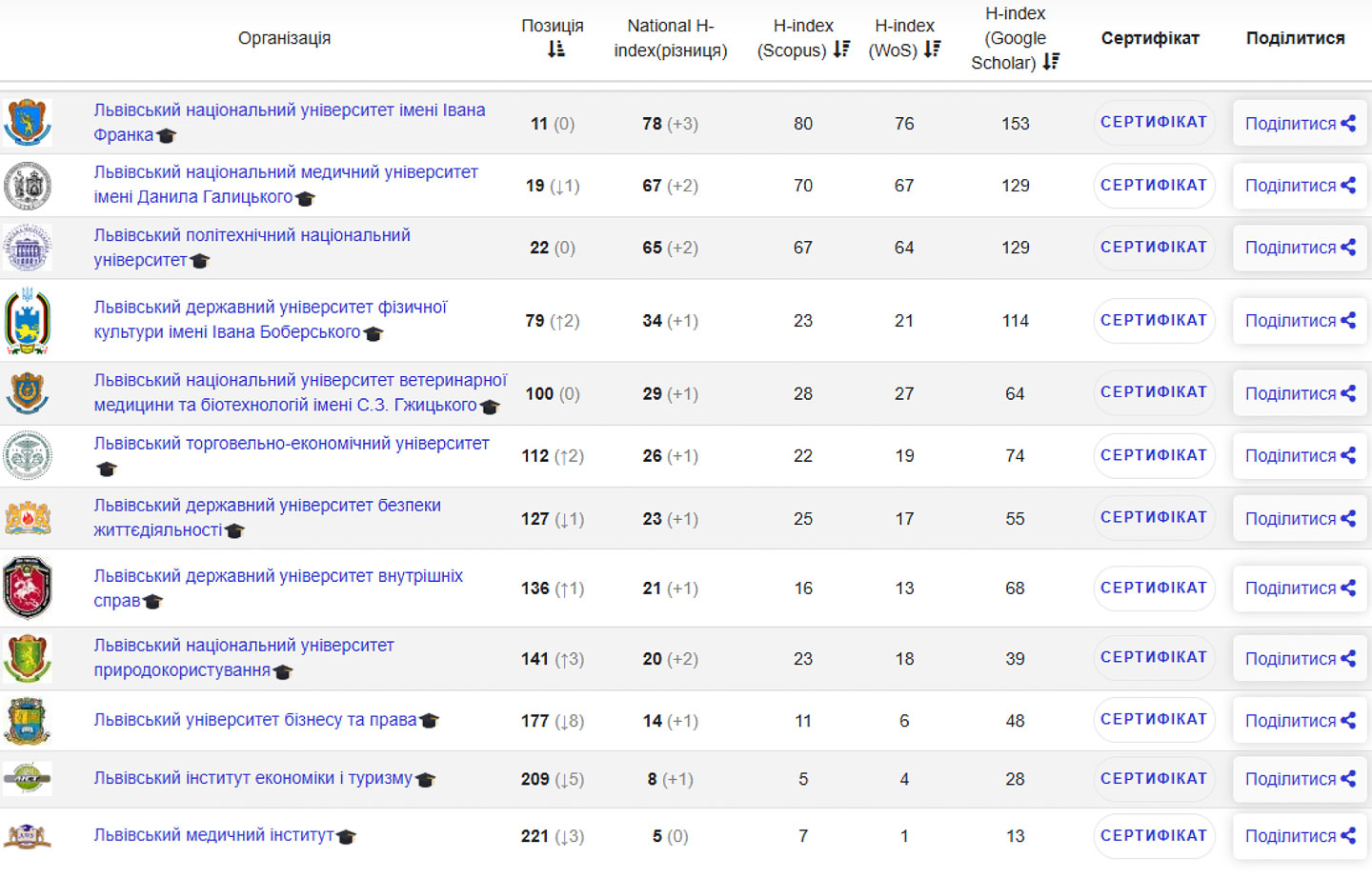Share Lviv Polytechnic row via Поділитися
1372x878 pixels.
click(x=1300, y=248)
